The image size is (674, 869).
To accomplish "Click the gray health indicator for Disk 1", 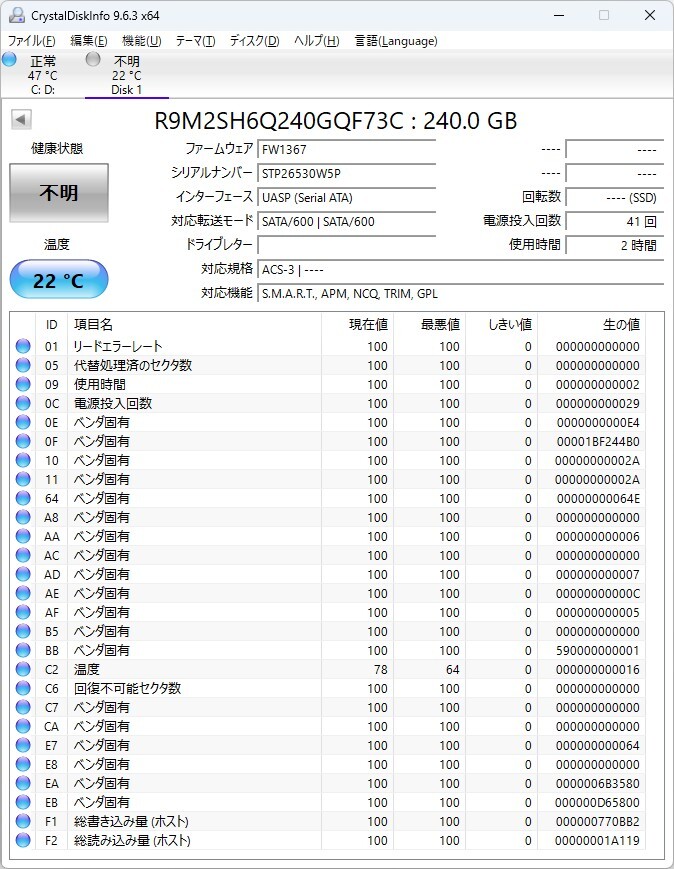I will 93,59.
